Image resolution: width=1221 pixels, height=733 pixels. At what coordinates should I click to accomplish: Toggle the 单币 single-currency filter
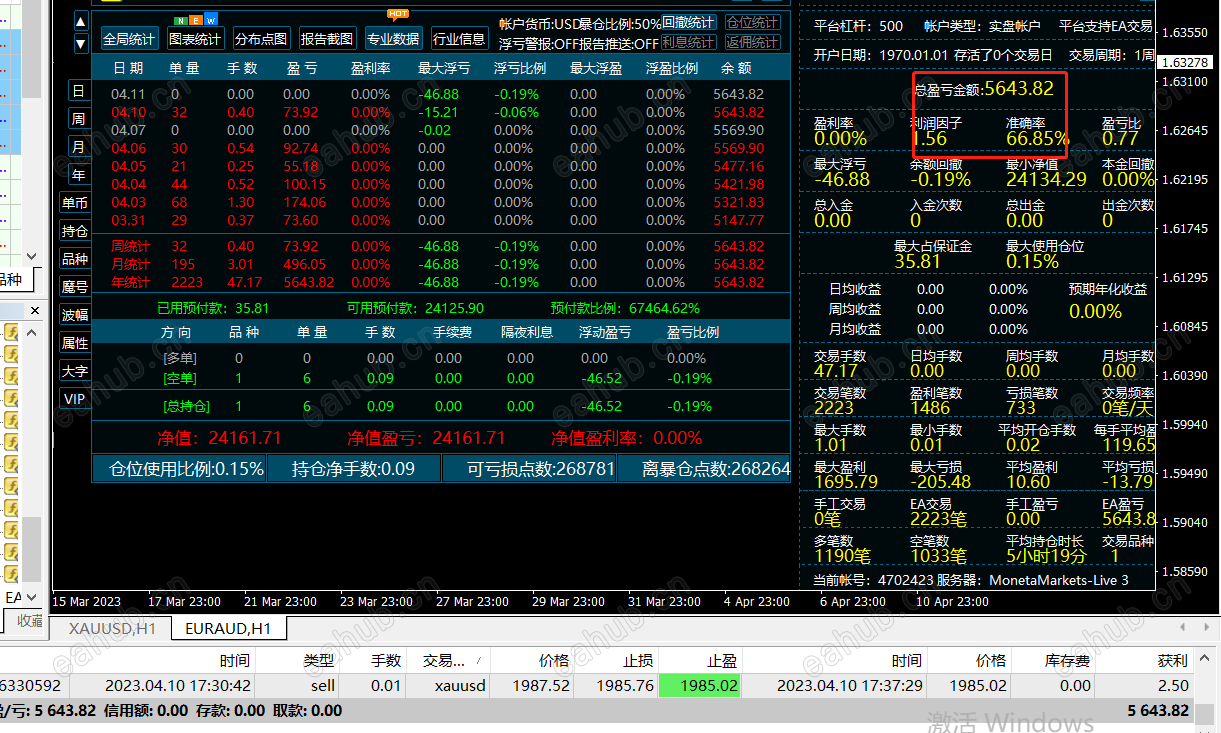(x=75, y=203)
